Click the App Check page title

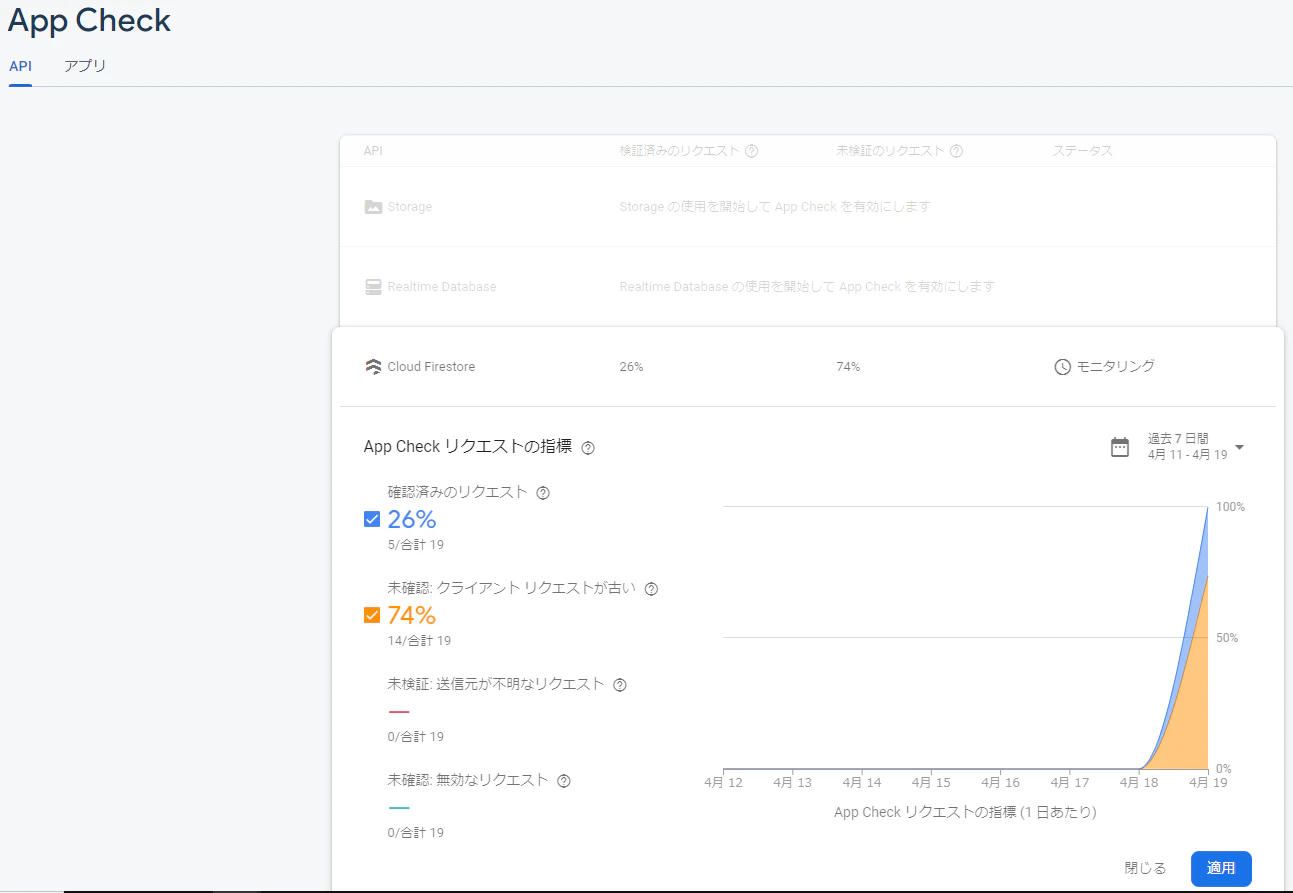(89, 21)
